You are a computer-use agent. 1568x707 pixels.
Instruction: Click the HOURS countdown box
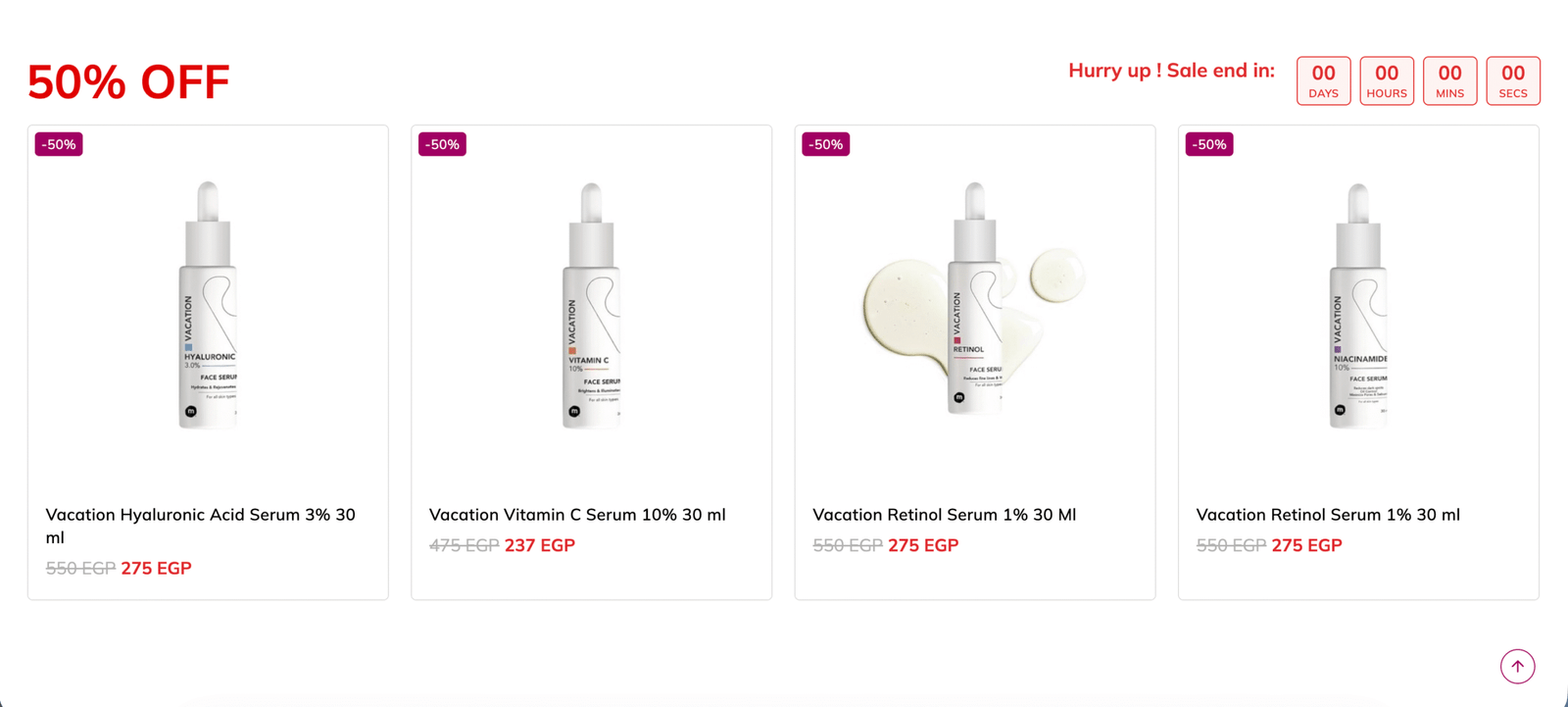click(x=1387, y=80)
